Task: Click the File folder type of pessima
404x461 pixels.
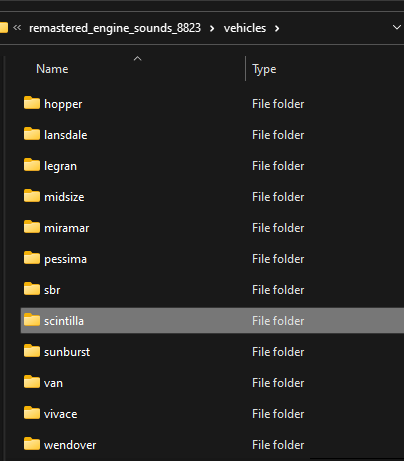Action: click(278, 259)
